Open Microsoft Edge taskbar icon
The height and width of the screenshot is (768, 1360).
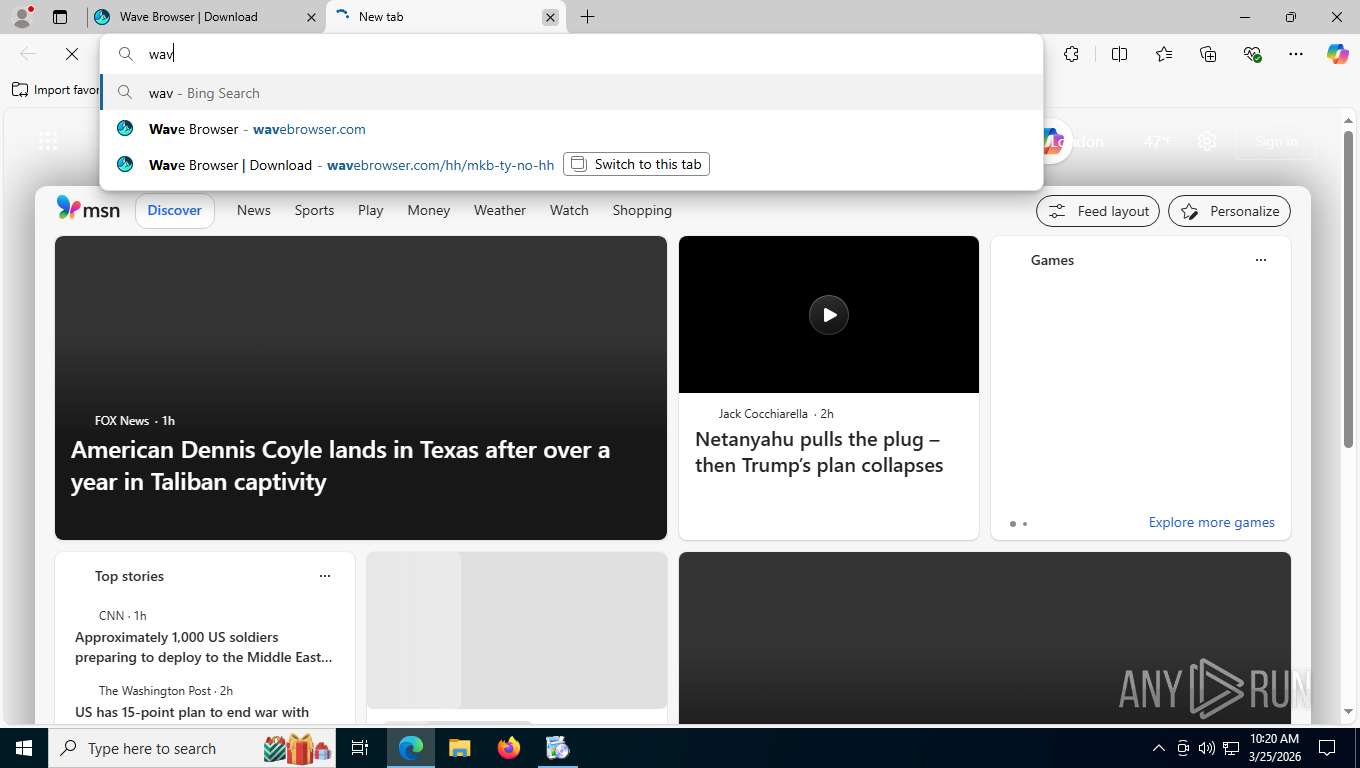click(411, 748)
